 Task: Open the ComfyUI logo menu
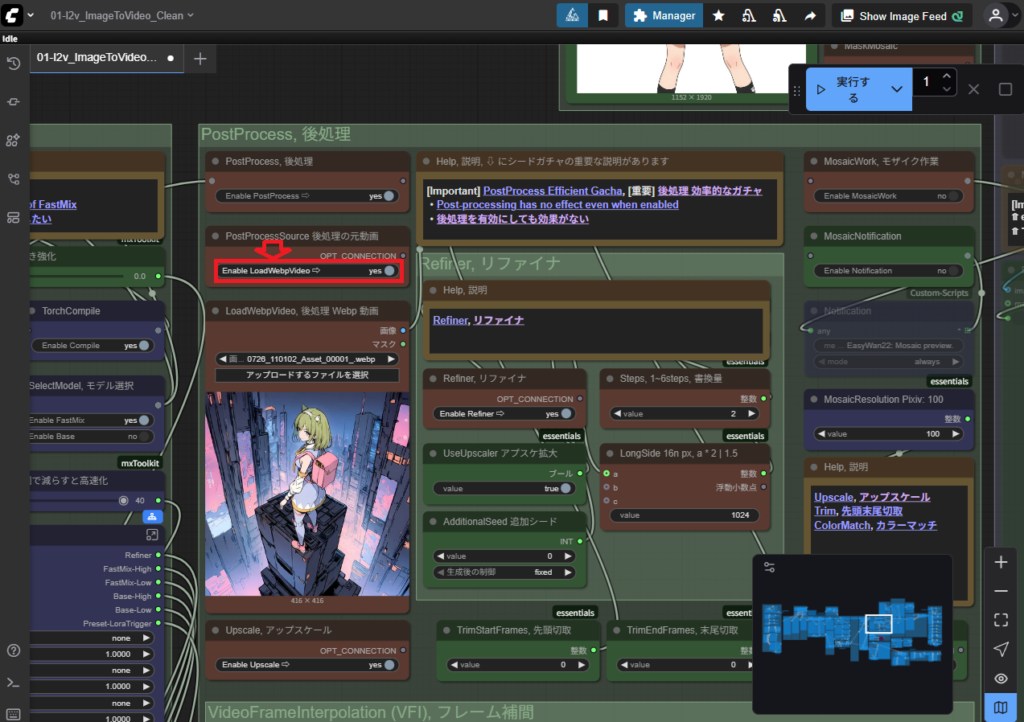[x=12, y=14]
